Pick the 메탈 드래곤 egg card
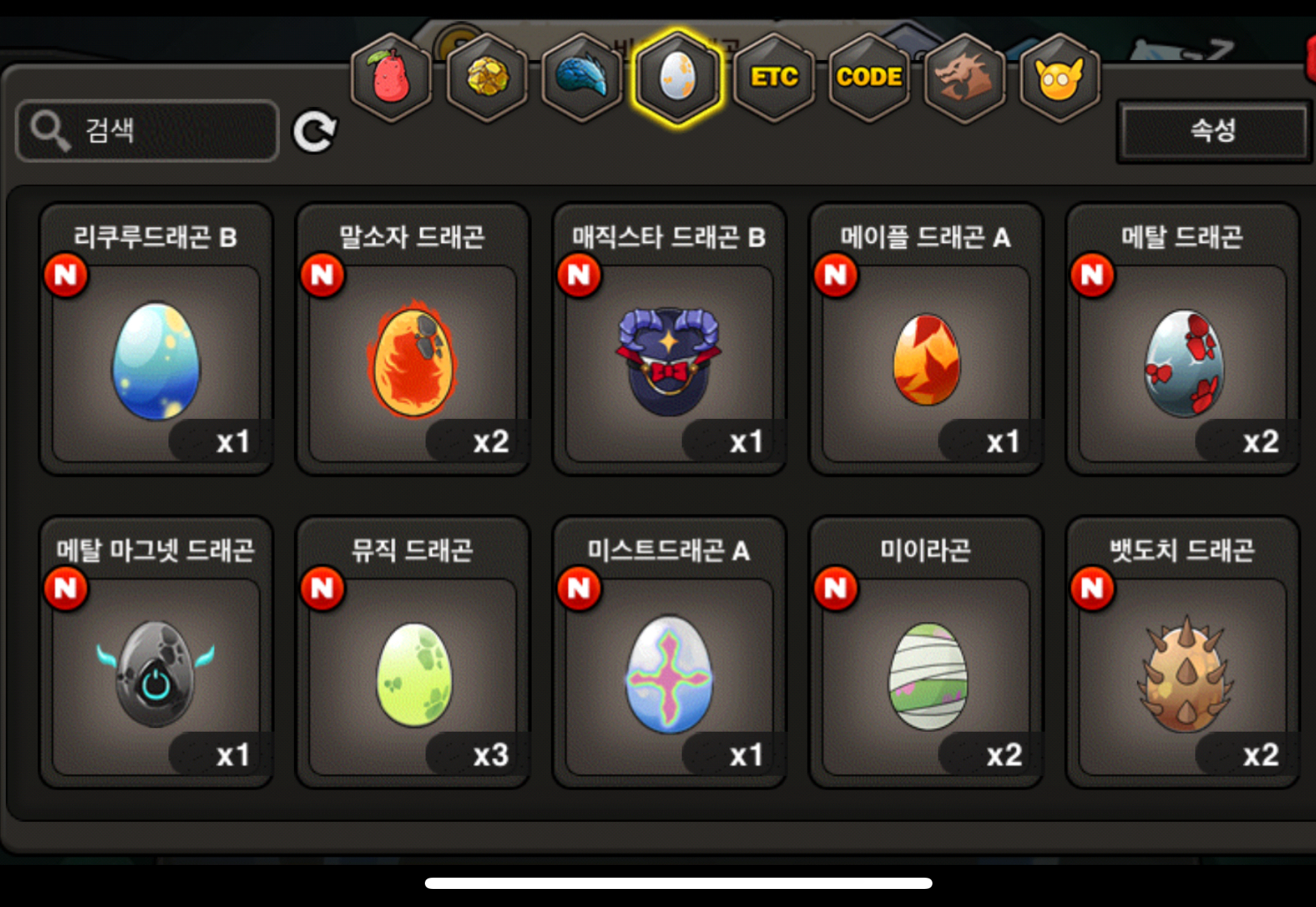1316x907 pixels. pyautogui.click(x=1182, y=339)
